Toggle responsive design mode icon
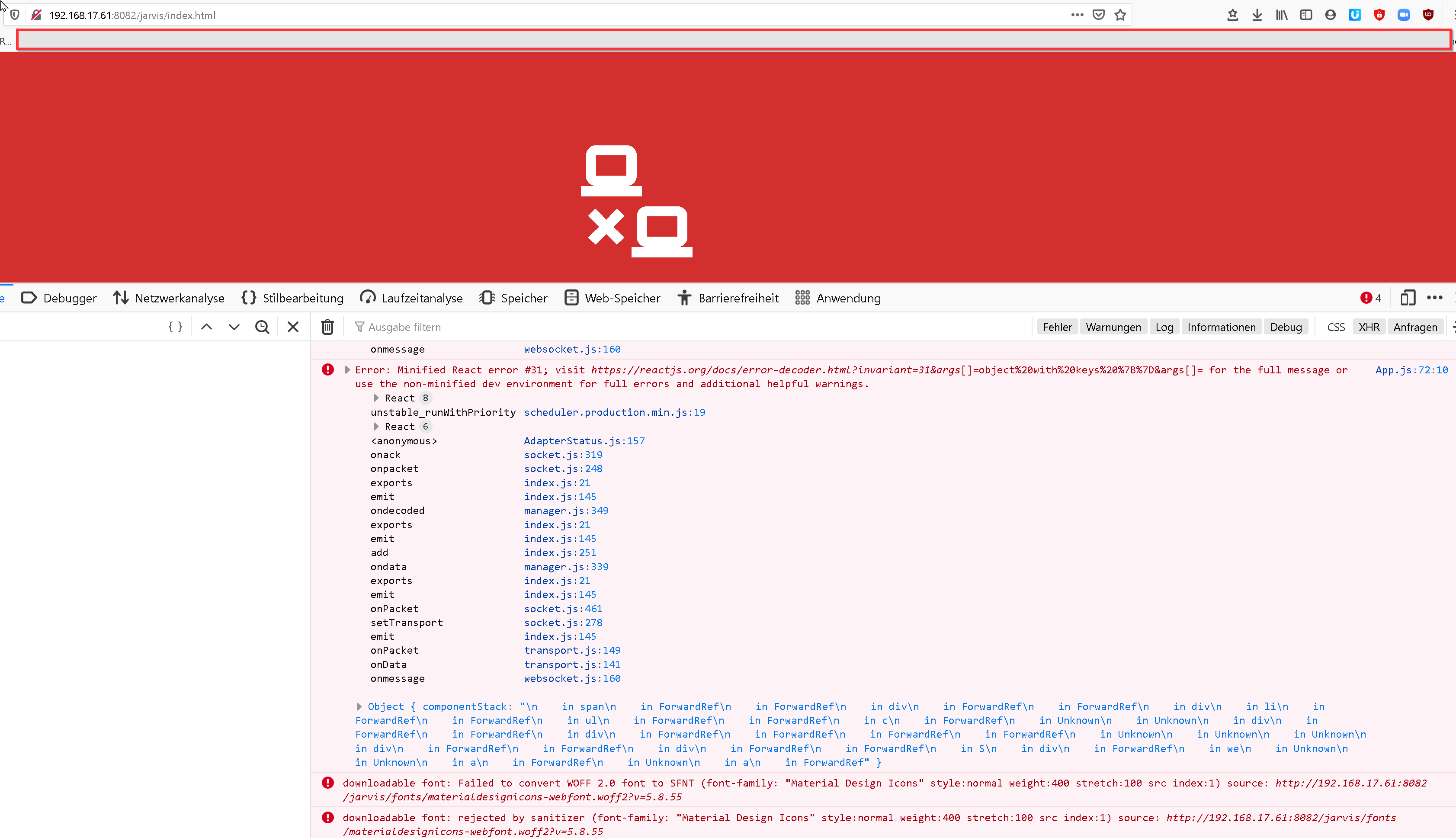 click(x=1407, y=298)
